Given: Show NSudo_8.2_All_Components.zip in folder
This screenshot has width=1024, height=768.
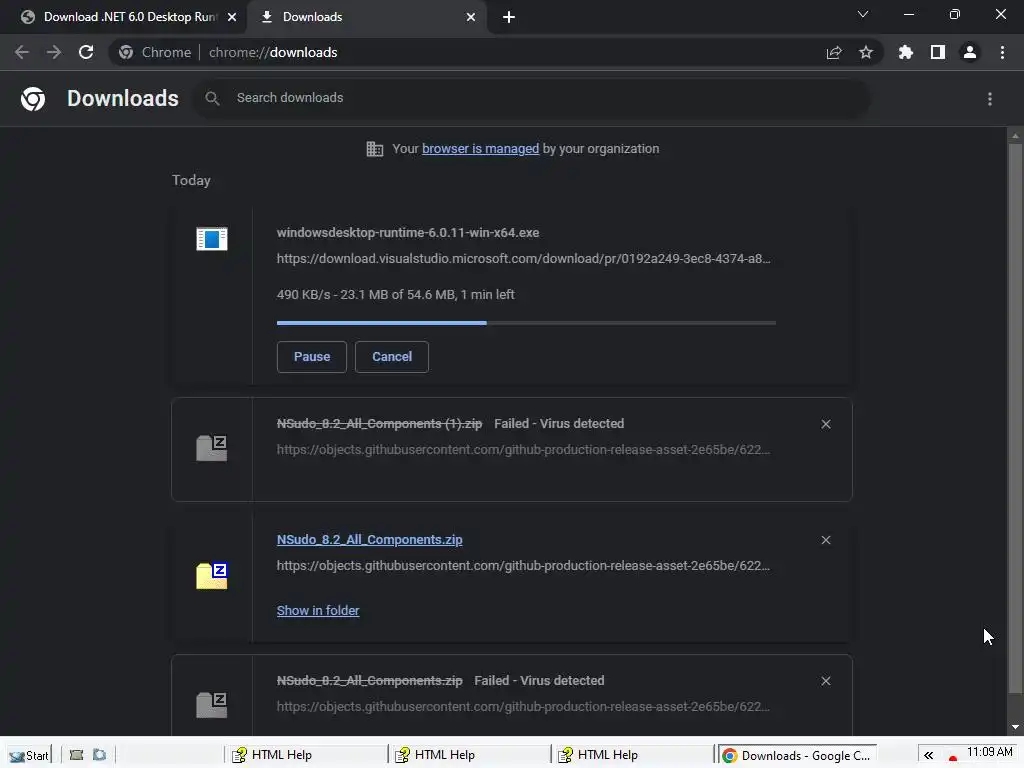Looking at the screenshot, I should click(318, 611).
